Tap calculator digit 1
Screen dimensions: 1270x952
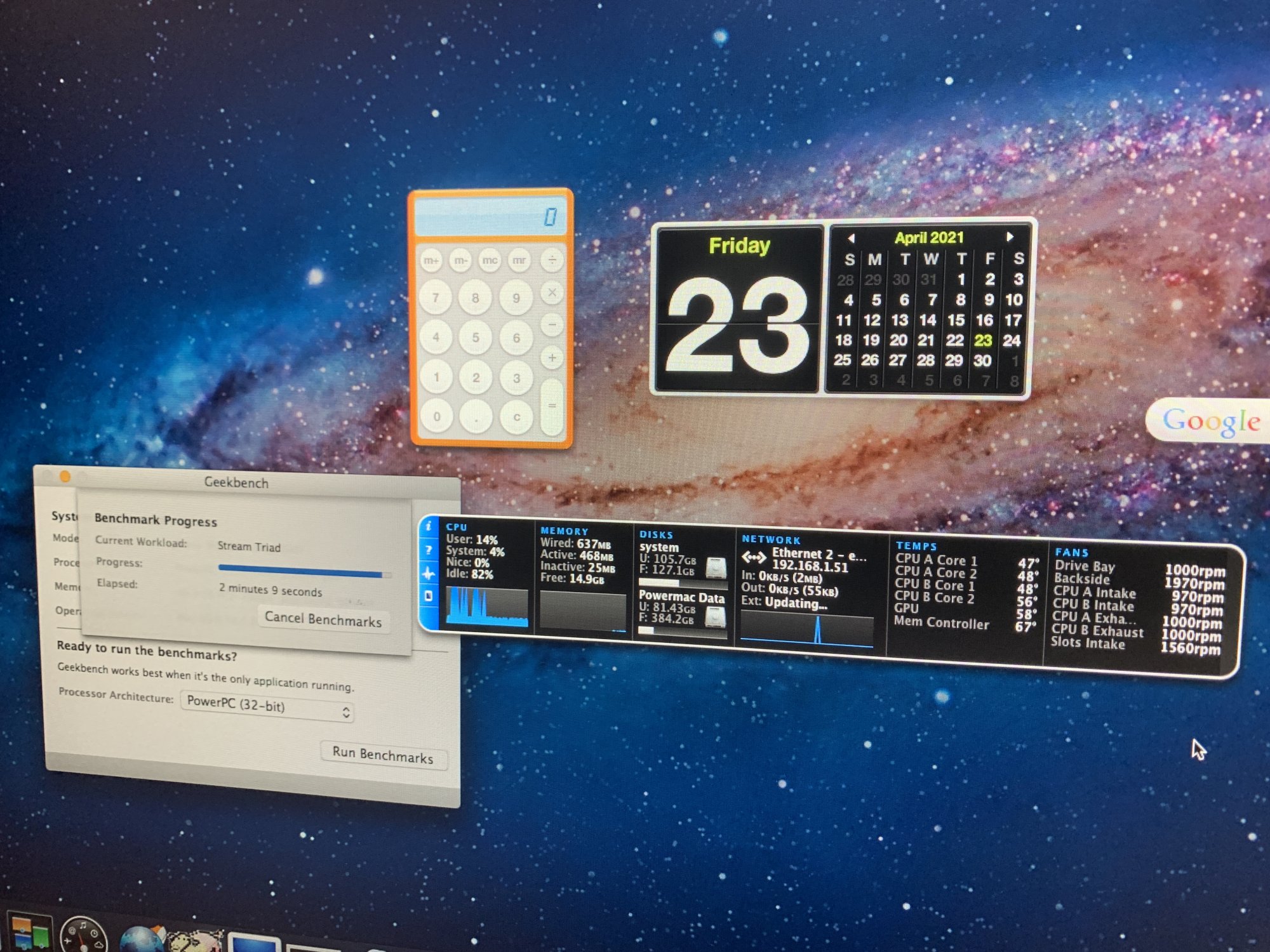tap(436, 377)
